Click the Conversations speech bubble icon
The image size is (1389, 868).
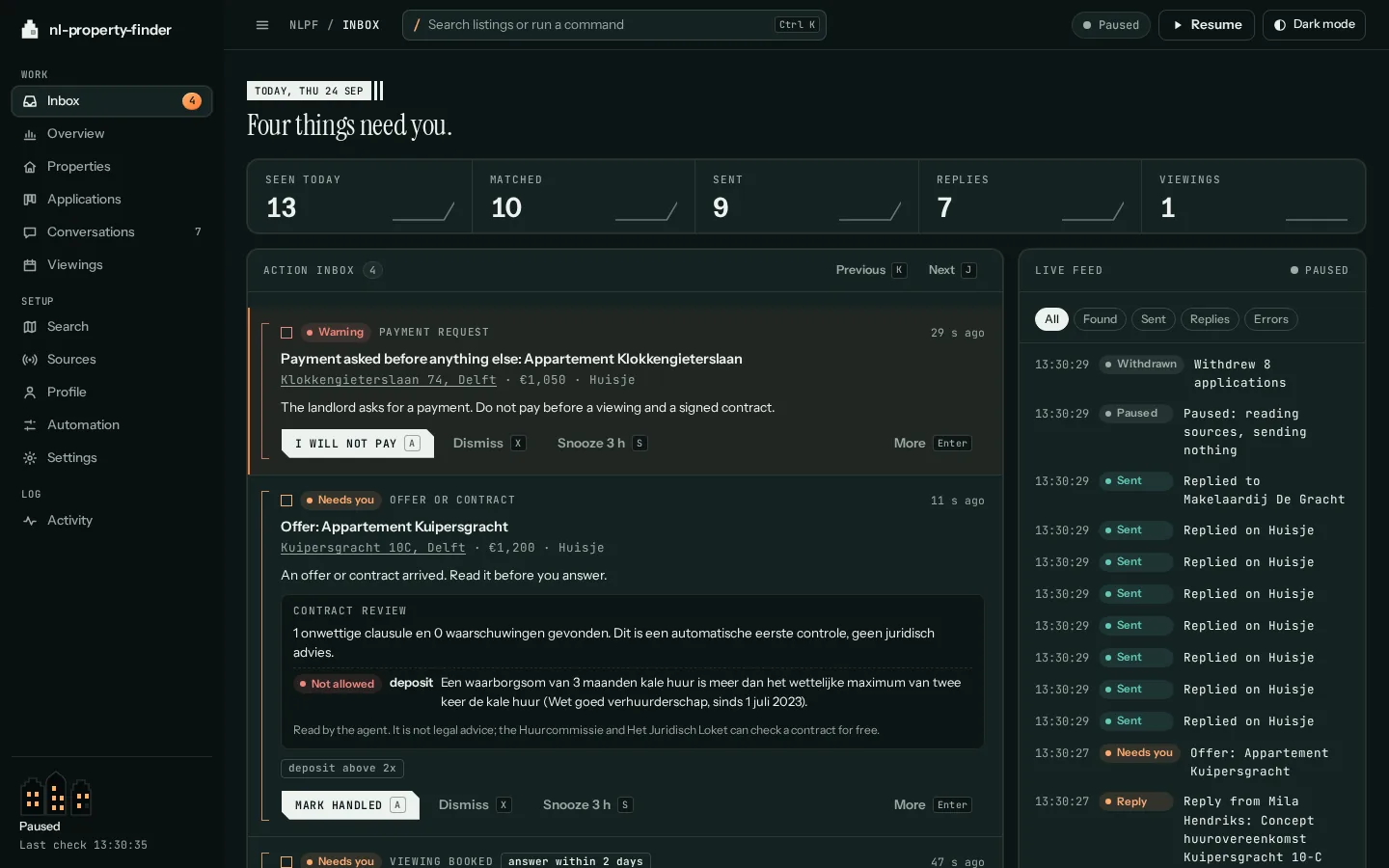30,232
